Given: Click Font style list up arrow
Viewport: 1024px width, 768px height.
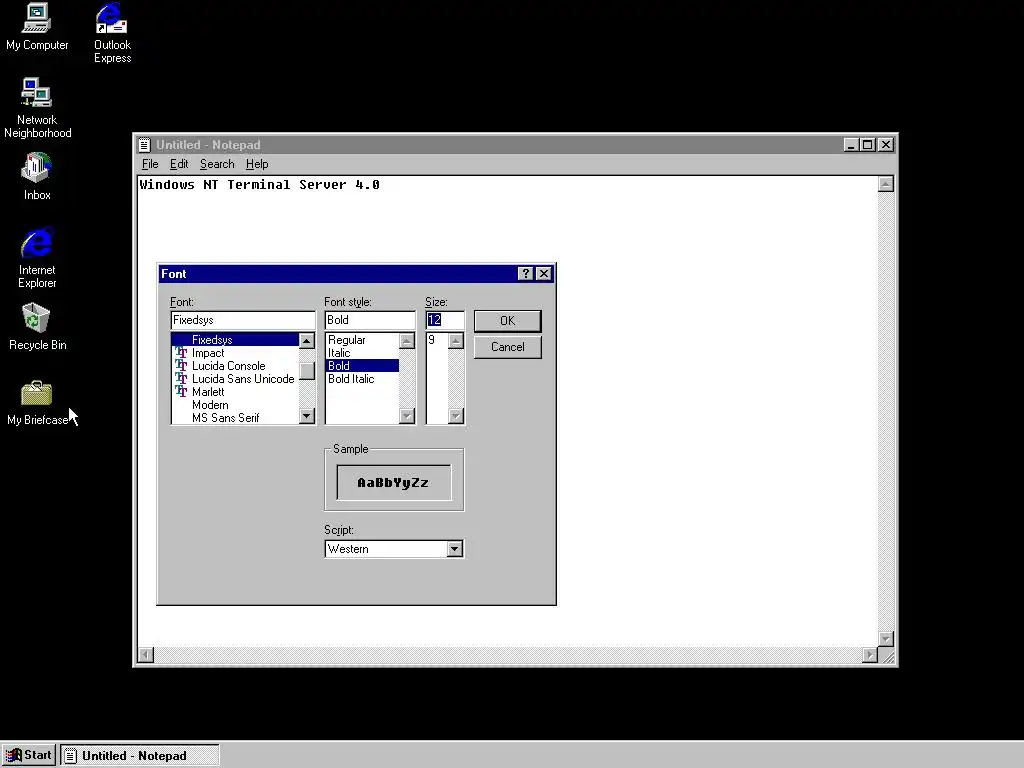Looking at the screenshot, I should (x=407, y=341).
